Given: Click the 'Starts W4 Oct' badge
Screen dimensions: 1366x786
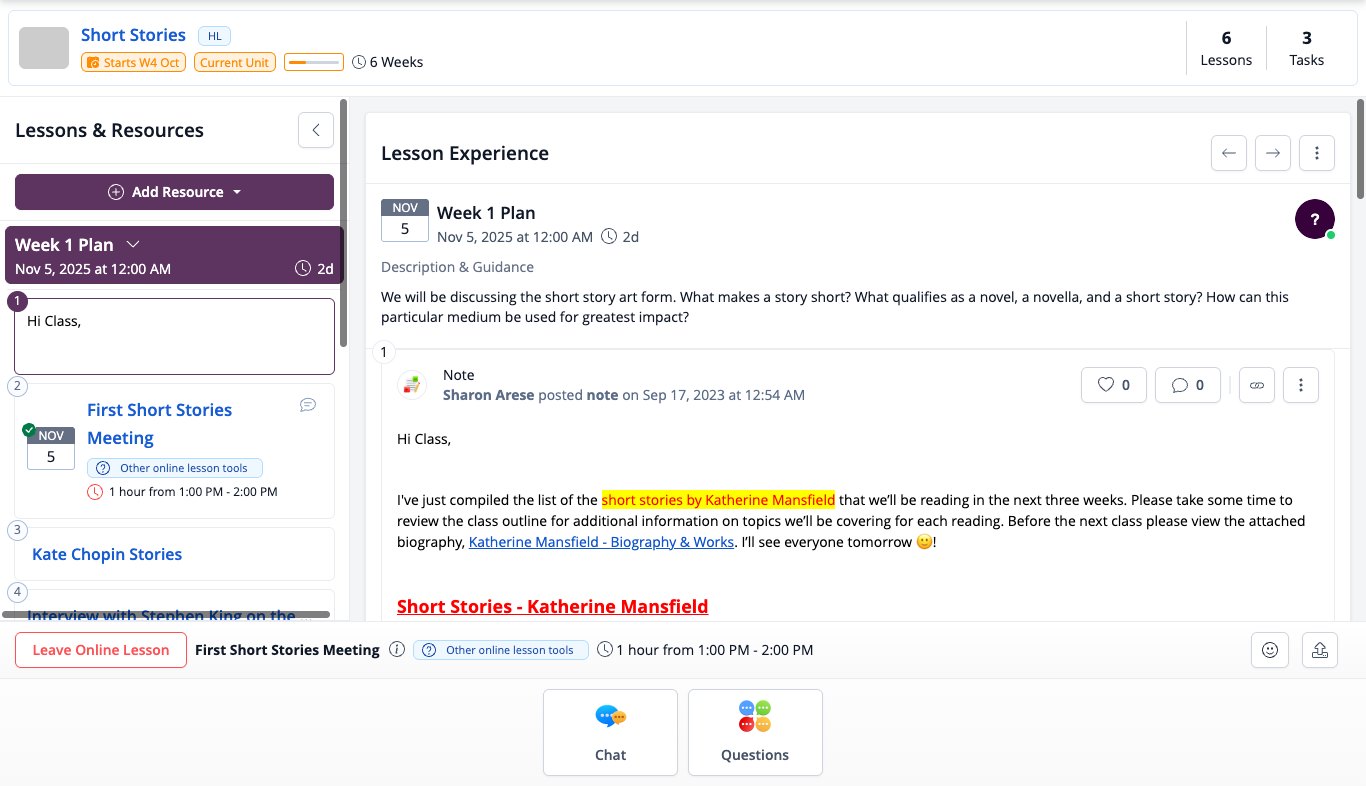Looking at the screenshot, I should 134,62.
